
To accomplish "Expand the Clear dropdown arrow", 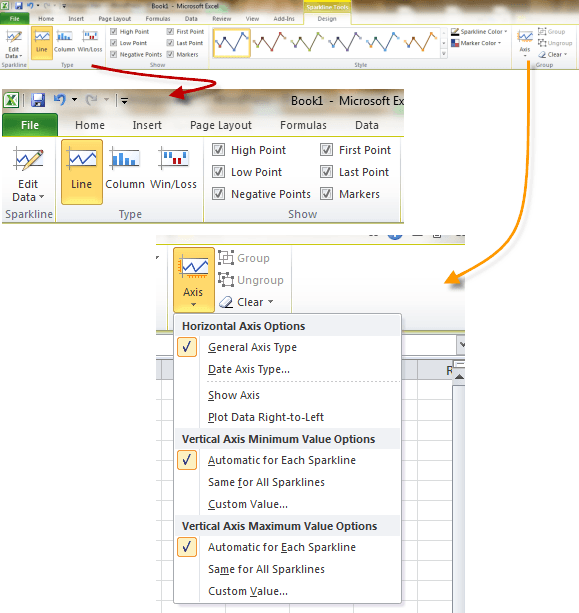I will [271, 302].
